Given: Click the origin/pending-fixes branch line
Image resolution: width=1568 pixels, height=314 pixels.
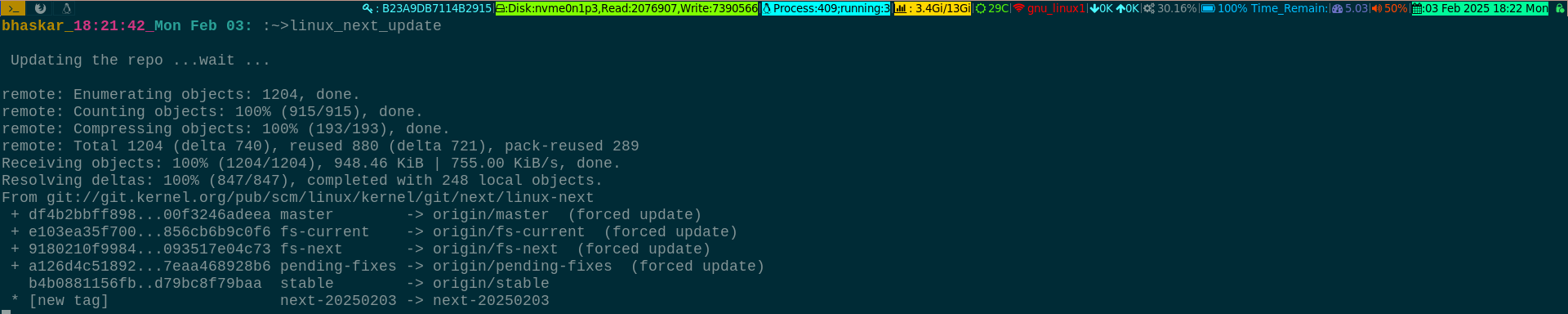Looking at the screenshot, I should 387,267.
